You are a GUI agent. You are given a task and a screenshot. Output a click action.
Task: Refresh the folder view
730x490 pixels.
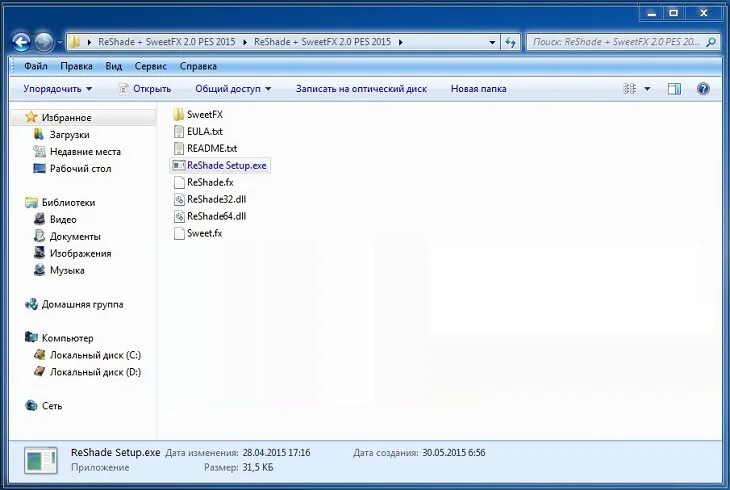pyautogui.click(x=511, y=42)
